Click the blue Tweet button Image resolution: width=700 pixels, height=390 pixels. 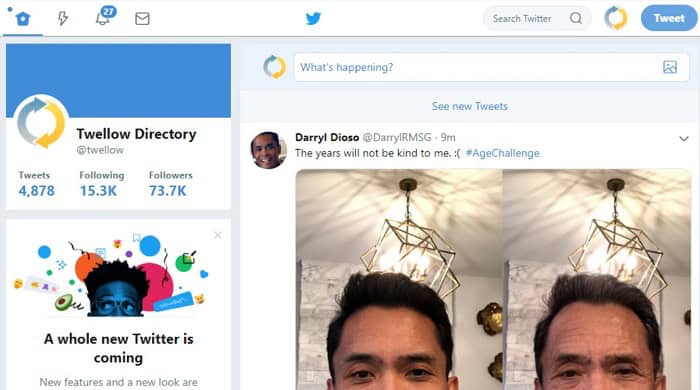669,18
